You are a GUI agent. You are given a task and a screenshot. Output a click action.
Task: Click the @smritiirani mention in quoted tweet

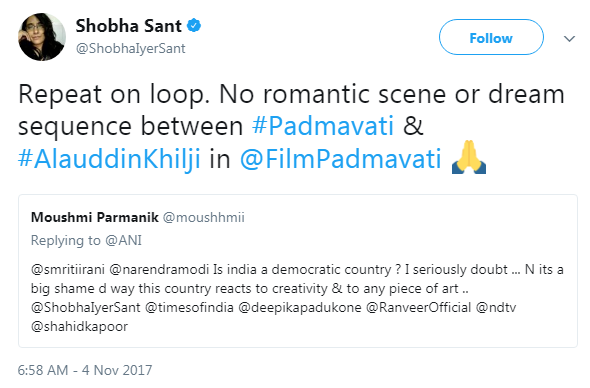click(68, 269)
